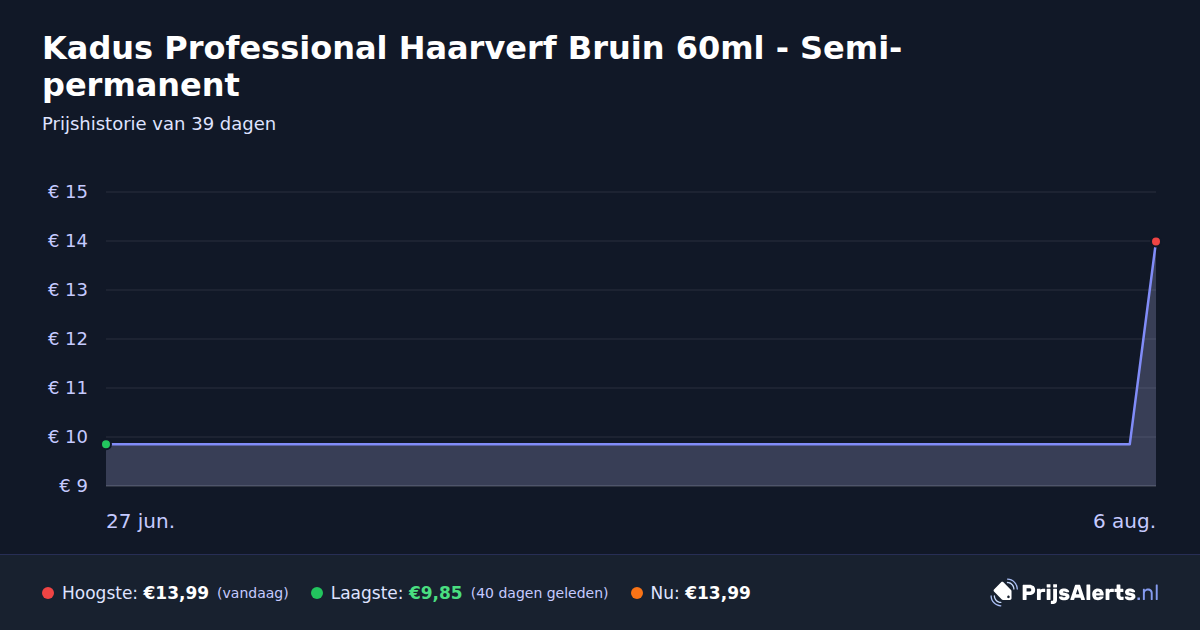Click the green Laagste legend dot
This screenshot has width=1200, height=630.
[x=317, y=593]
